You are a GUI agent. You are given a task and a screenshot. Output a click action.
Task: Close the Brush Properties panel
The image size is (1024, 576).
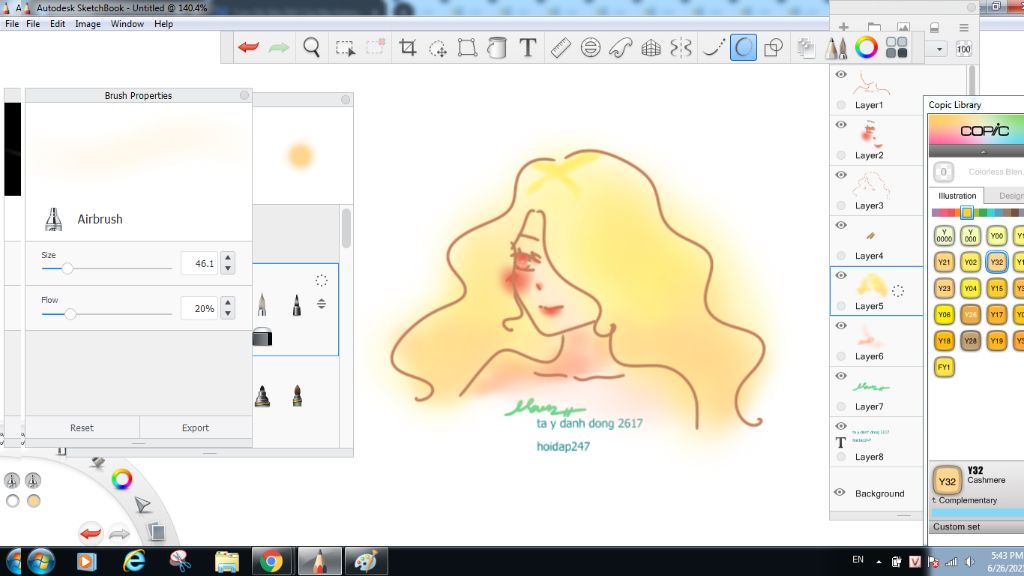(244, 95)
